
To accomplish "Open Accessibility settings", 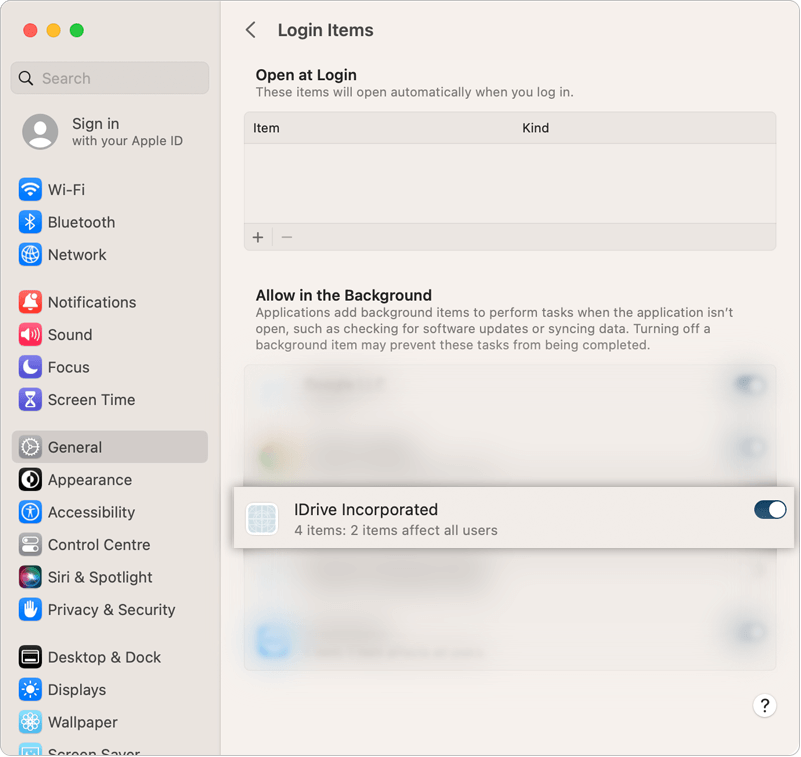I will 110,512.
